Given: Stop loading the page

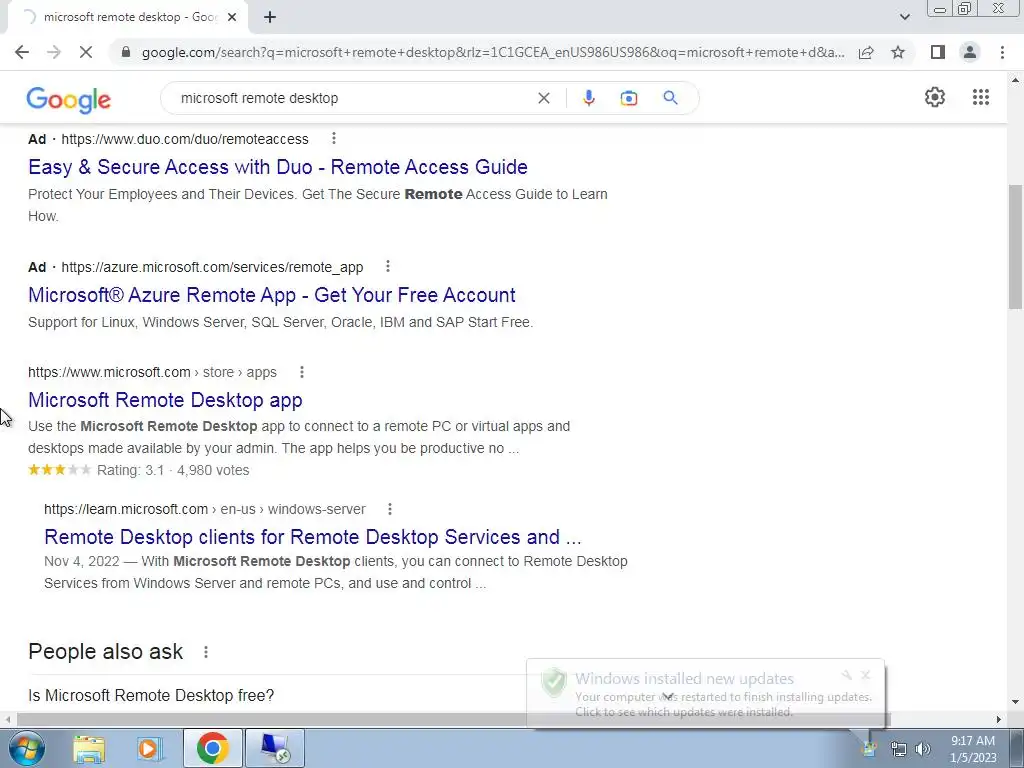Looking at the screenshot, I should coord(86,52).
